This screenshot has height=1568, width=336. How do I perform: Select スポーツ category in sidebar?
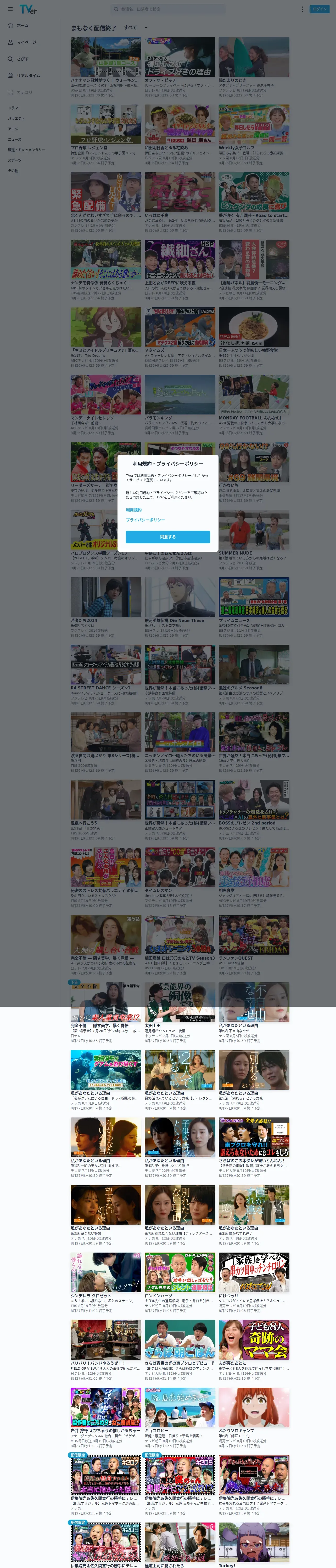tap(14, 160)
